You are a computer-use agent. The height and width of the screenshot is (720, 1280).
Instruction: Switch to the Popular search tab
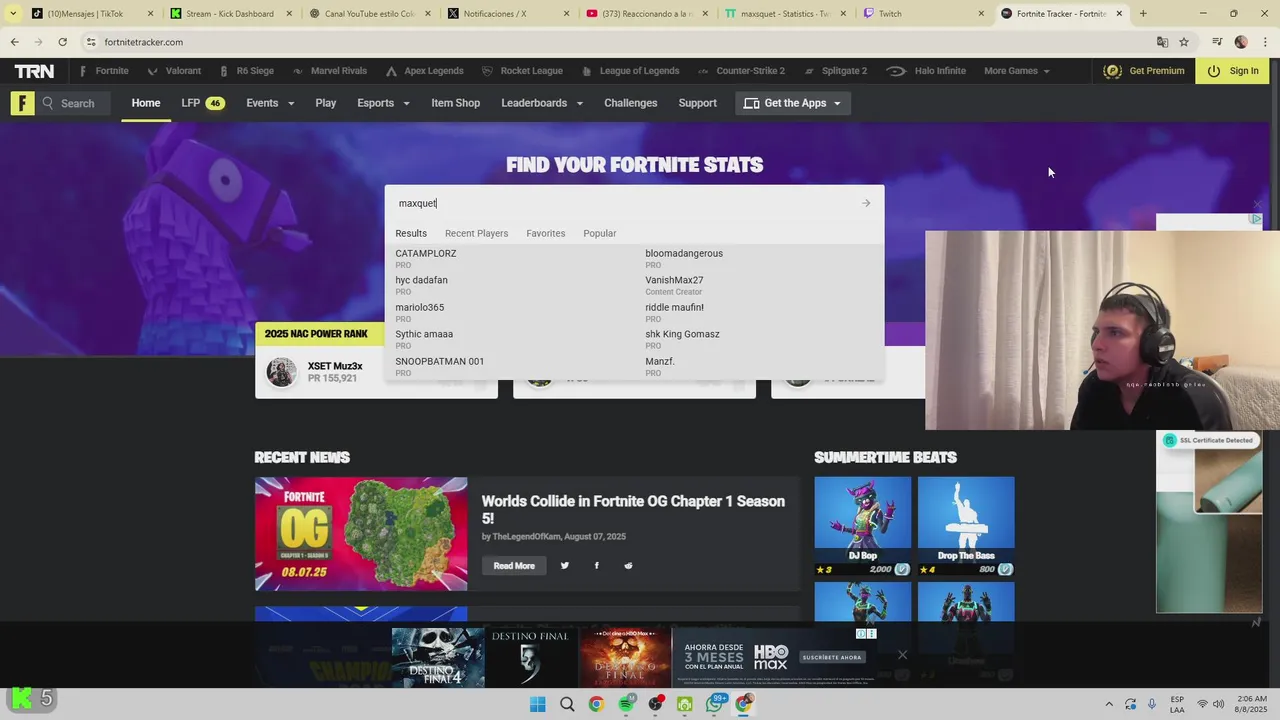600,233
